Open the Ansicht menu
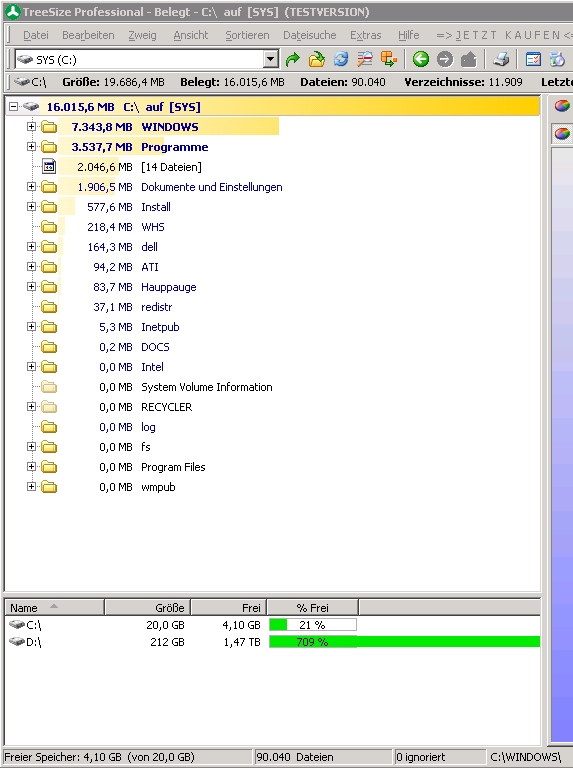Screen dimensions: 573x768 [191, 35]
